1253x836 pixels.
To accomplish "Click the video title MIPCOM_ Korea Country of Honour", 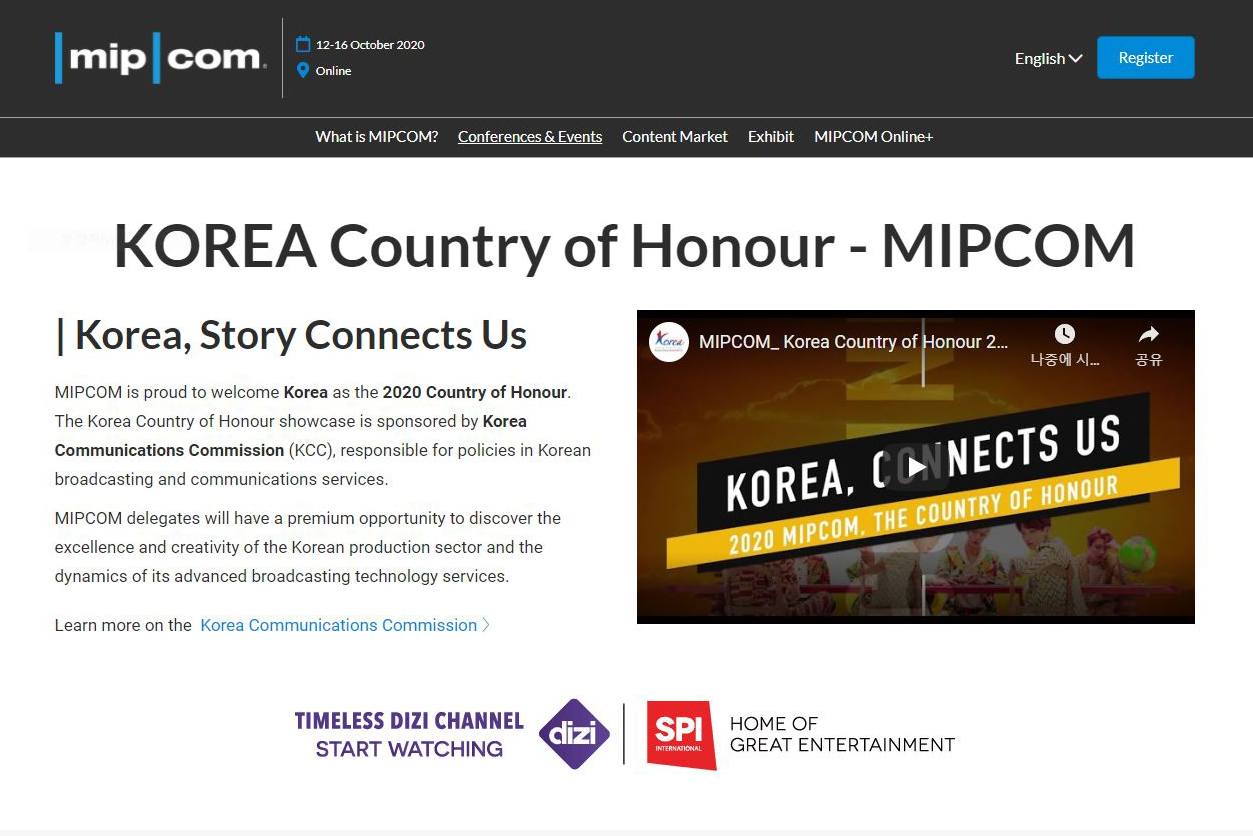I will coord(854,342).
